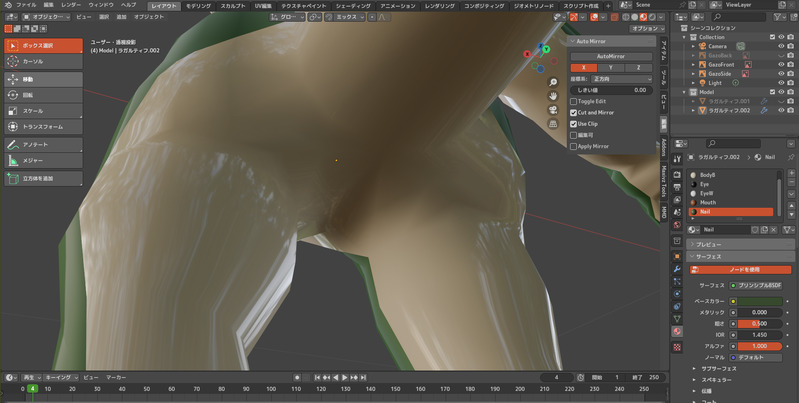Viewport: 799px width, 403px height.
Task: Click the アルファ alpha slider
Action: [759, 346]
